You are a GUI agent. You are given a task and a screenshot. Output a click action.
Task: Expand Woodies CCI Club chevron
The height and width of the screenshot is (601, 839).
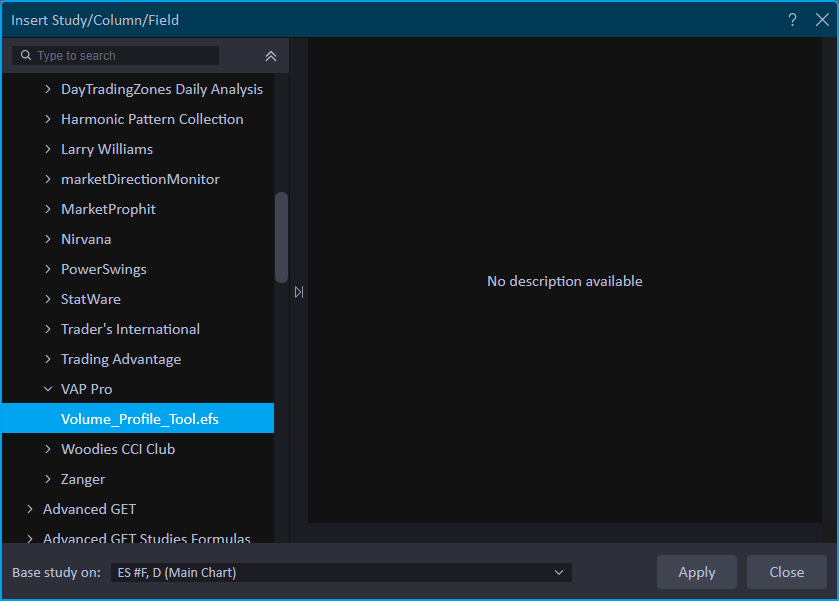click(48, 449)
